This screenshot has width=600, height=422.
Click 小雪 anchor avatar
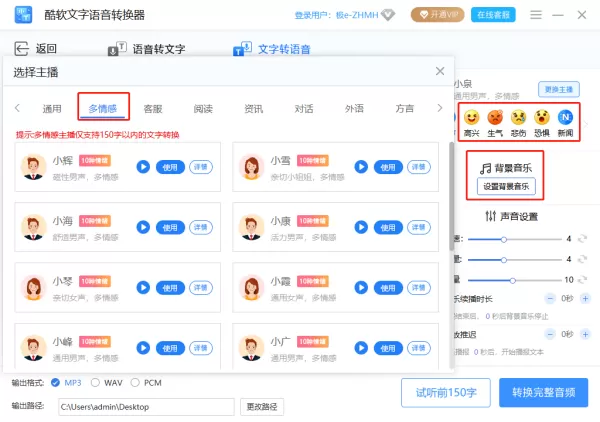pos(251,167)
